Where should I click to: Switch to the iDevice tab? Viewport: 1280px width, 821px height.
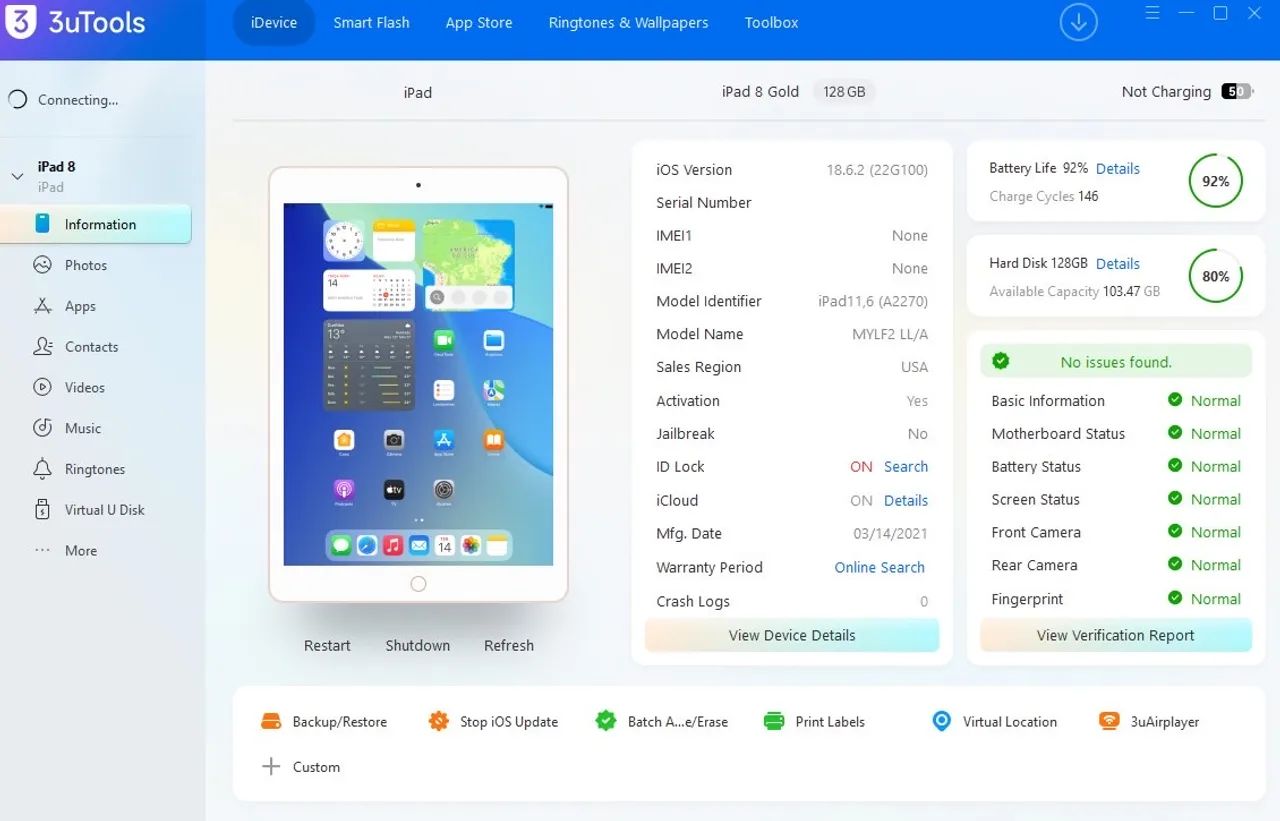click(274, 22)
